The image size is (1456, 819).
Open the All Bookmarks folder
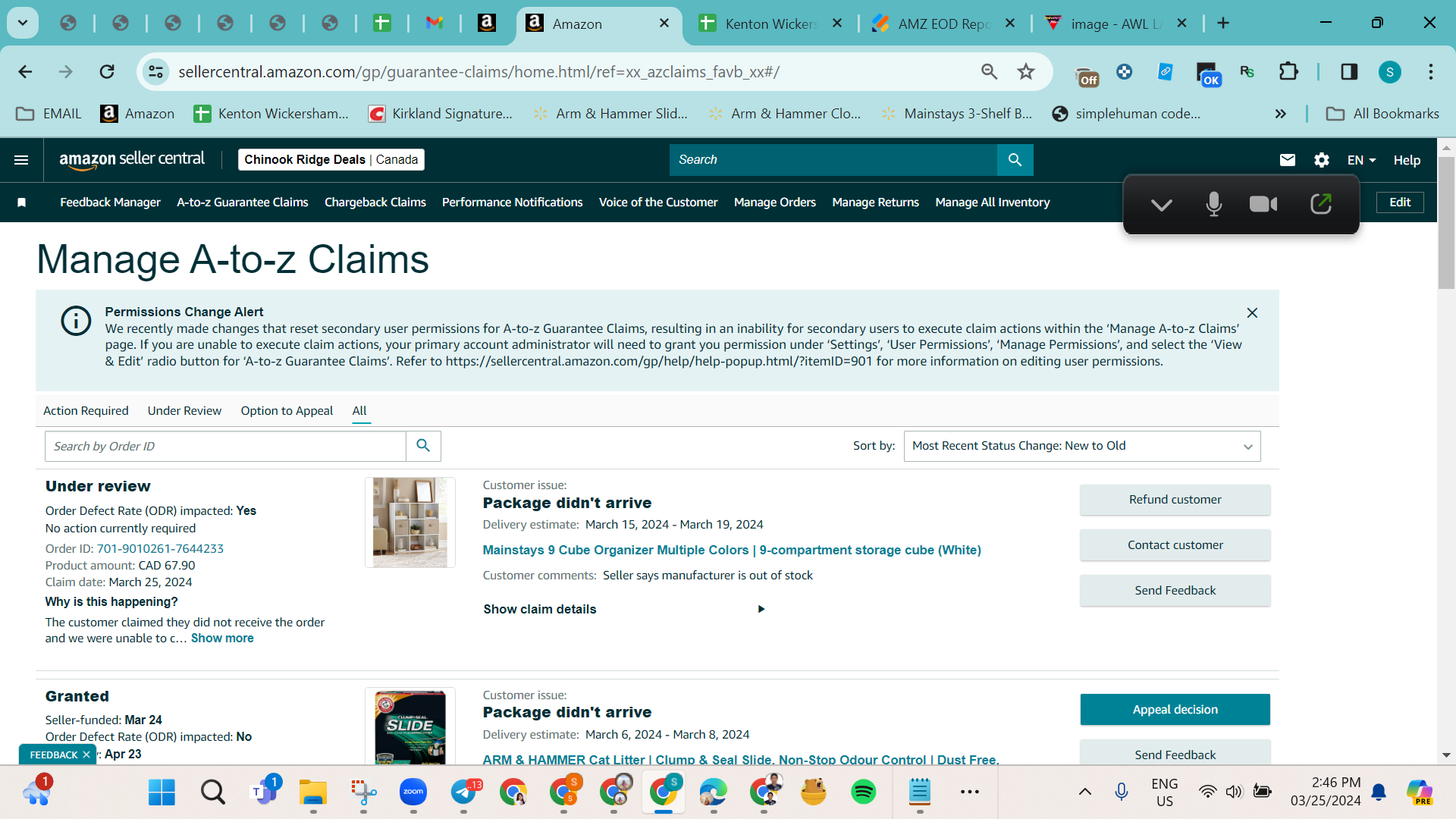click(x=1382, y=114)
